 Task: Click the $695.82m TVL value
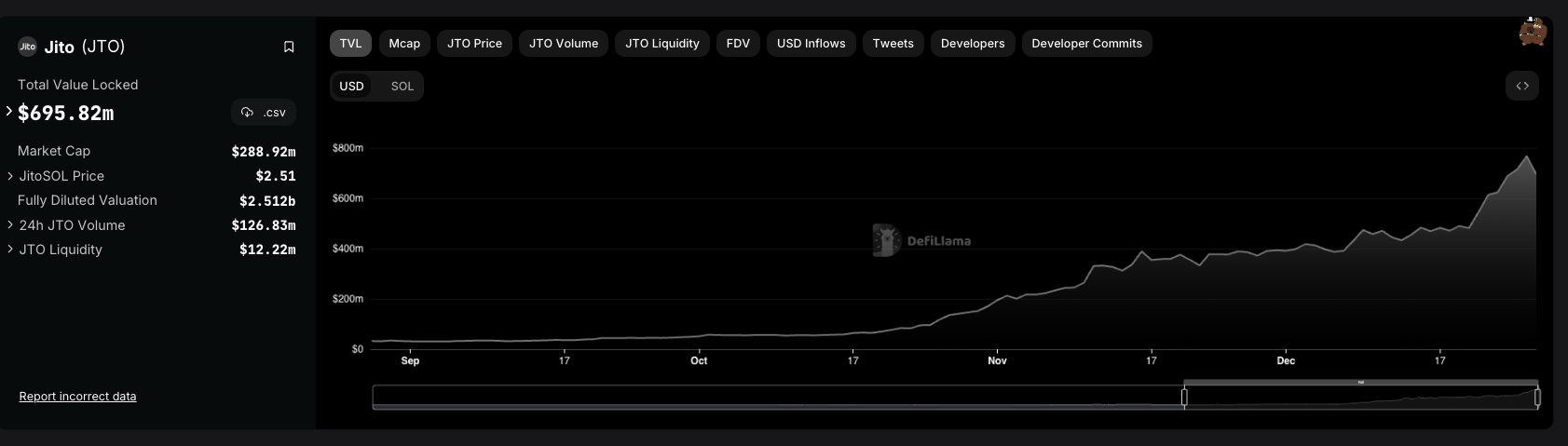65,113
